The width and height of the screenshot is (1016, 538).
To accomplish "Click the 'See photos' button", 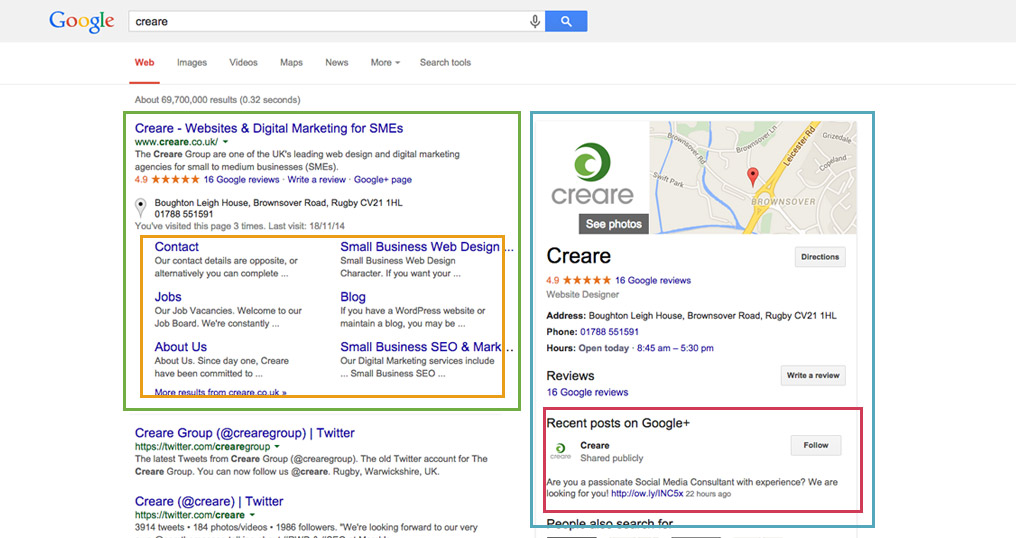I will click(614, 224).
